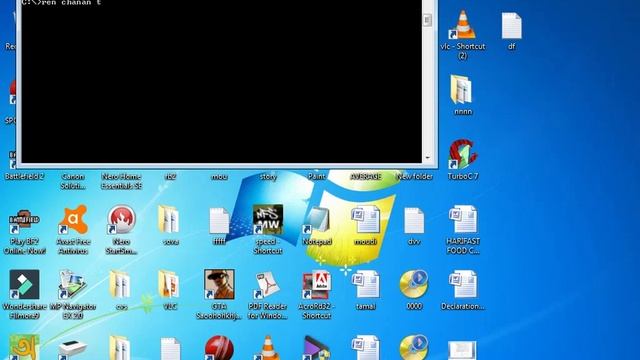The height and width of the screenshot is (360, 640).
Task: Select the AcroRd32 - Shortcut icon
Action: tap(316, 284)
